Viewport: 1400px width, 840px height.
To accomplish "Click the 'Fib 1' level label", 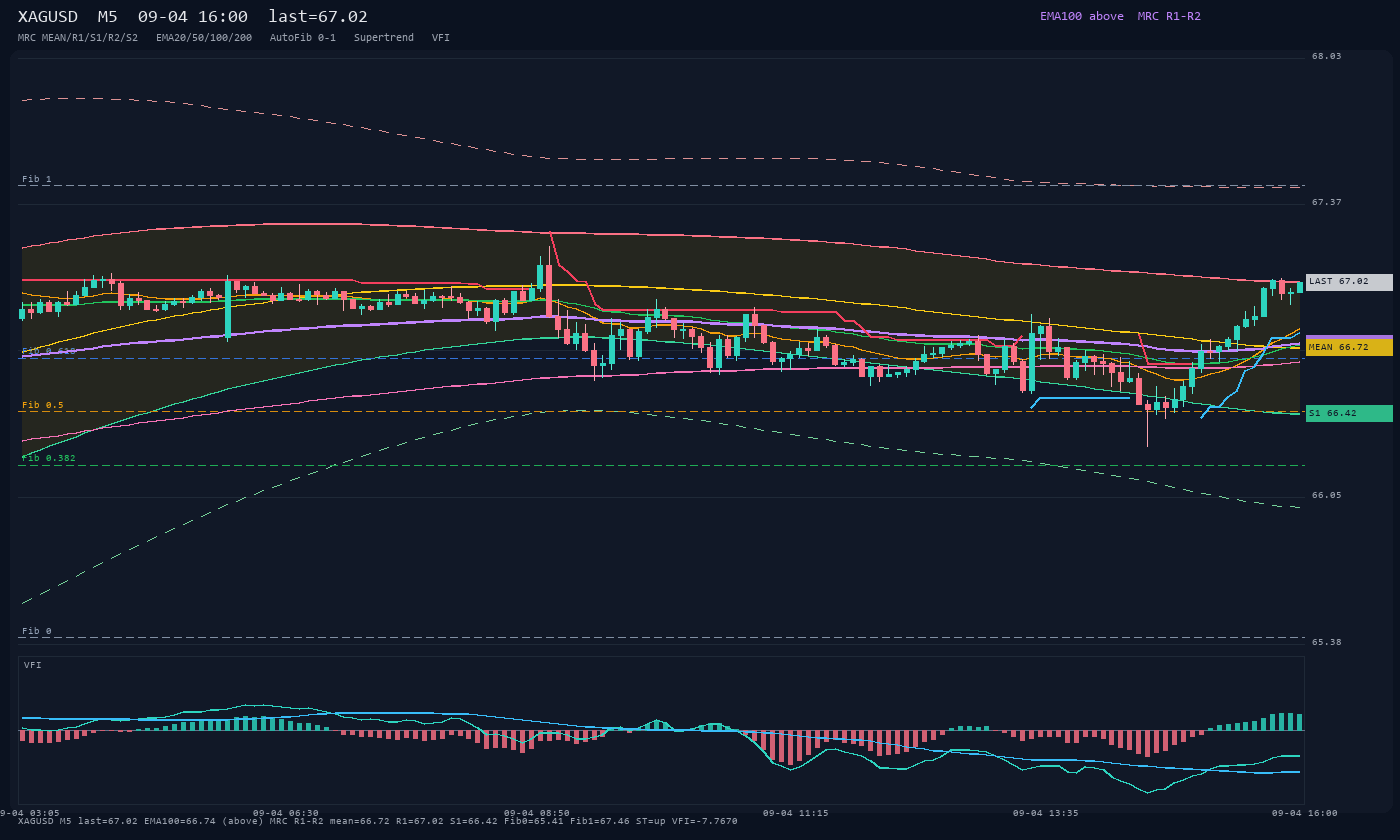I will pos(37,179).
